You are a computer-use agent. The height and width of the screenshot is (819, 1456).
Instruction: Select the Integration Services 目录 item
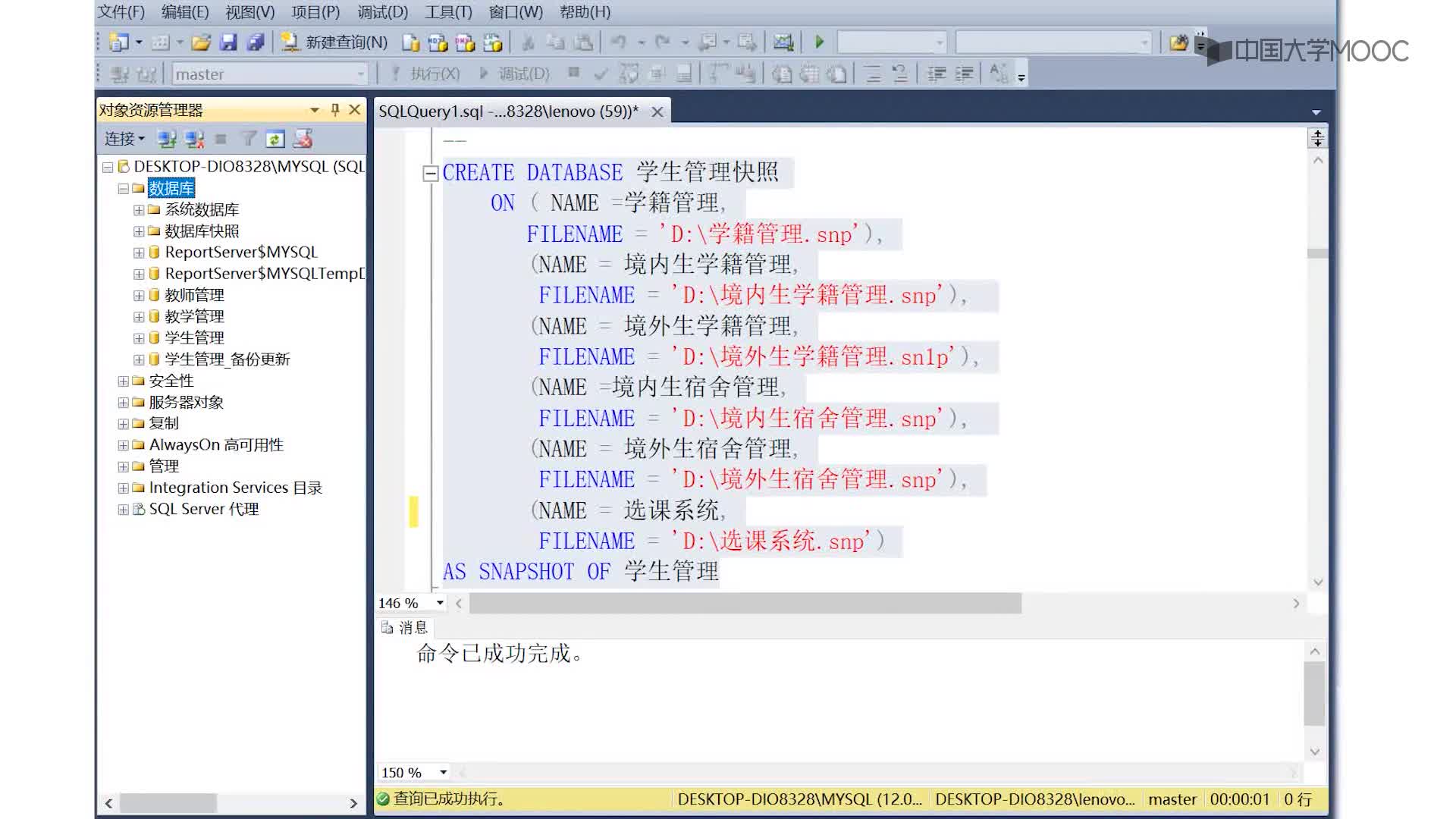(235, 488)
